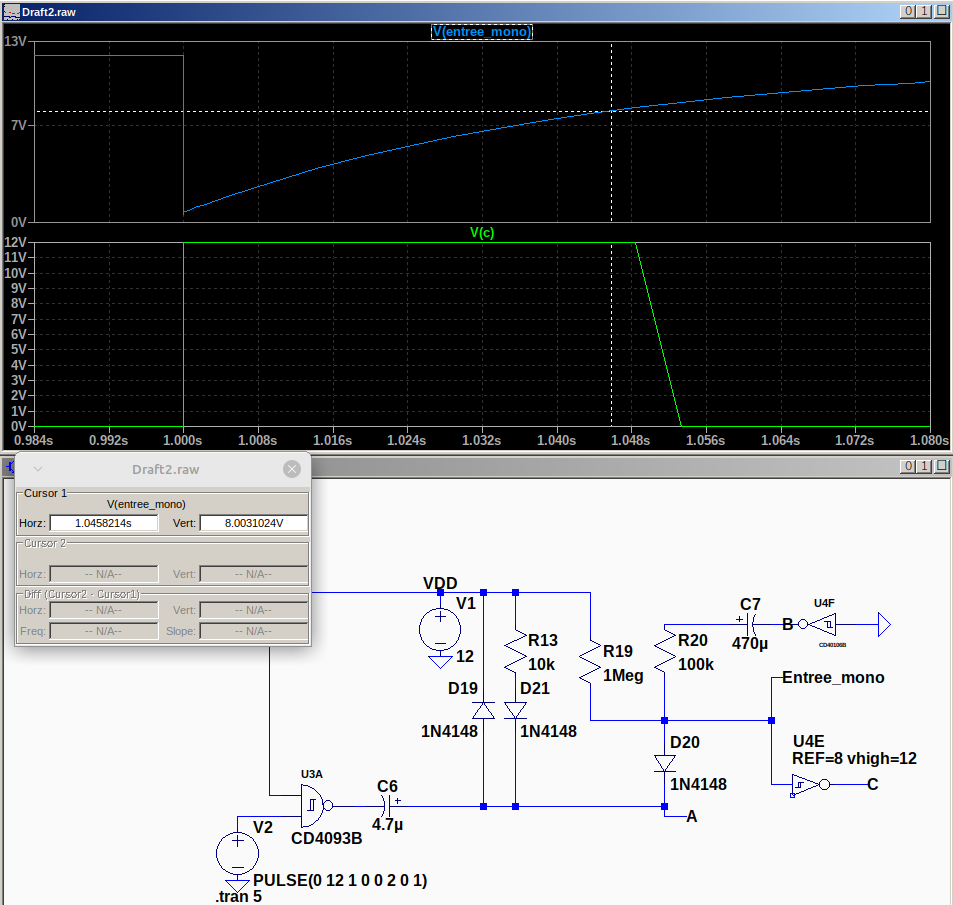Click the green V(c) trace label
The width and height of the screenshot is (953, 905).
[x=482, y=232]
